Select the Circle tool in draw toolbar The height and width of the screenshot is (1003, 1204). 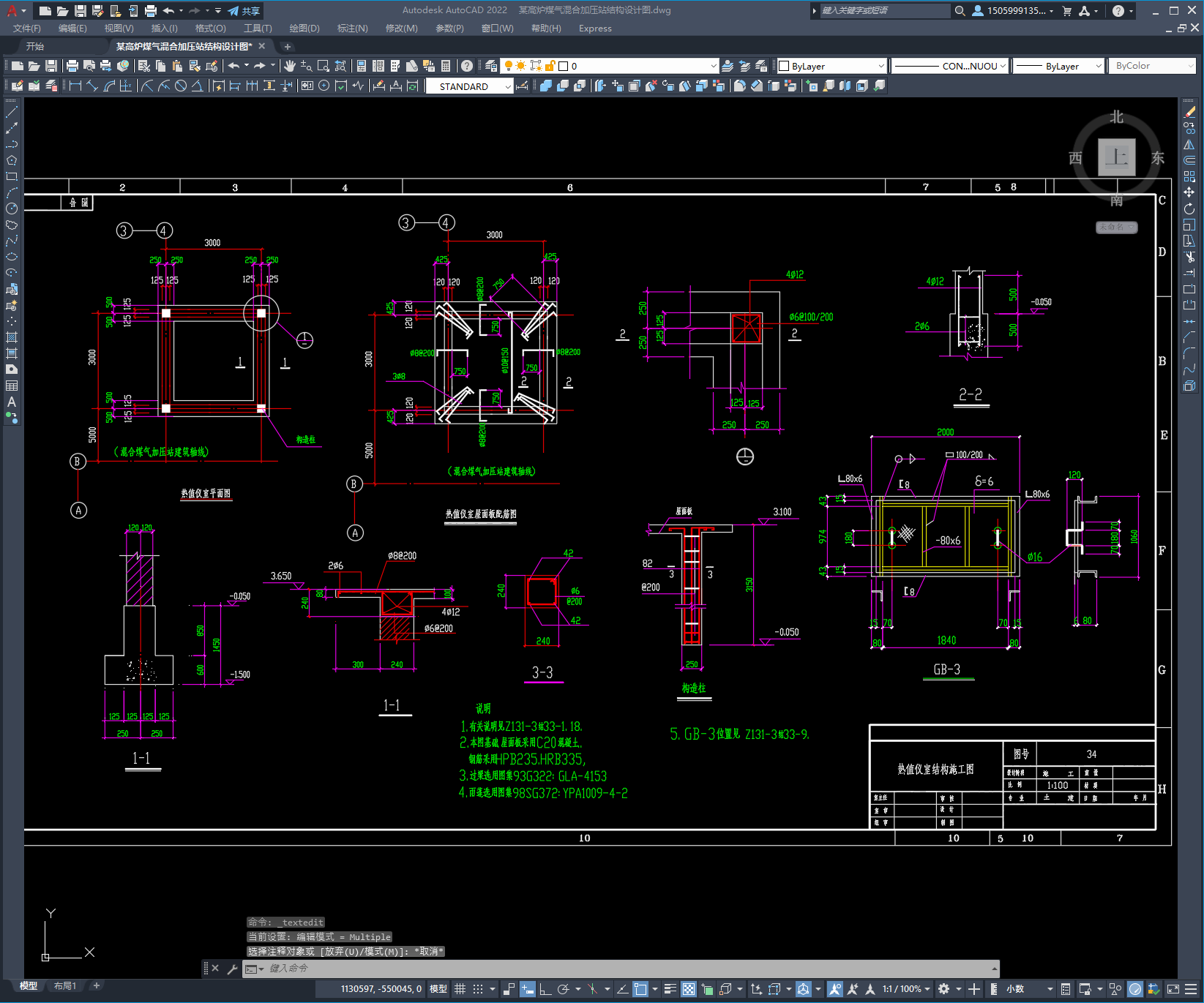12,209
